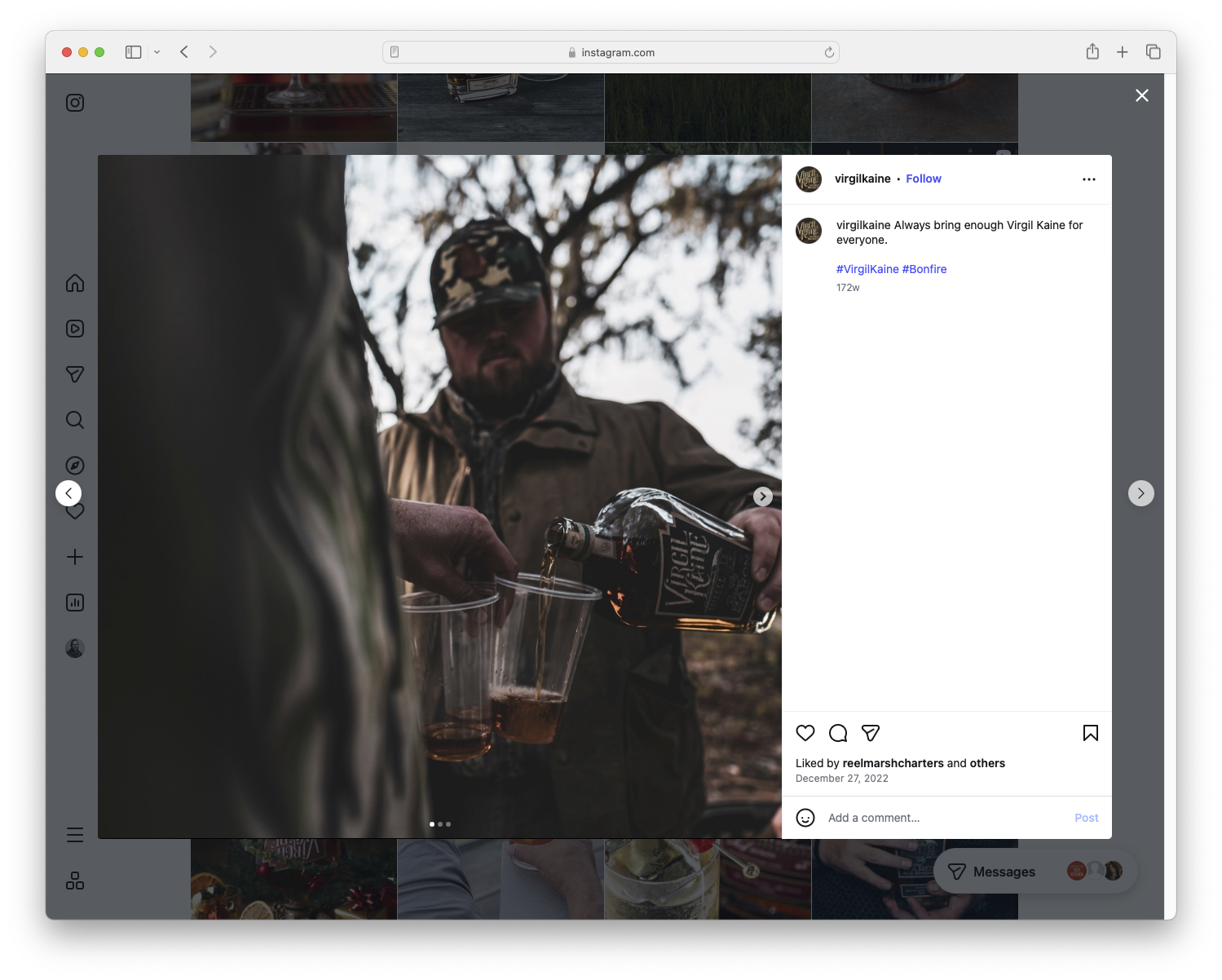Open Direct Messages via paper plane icon

pos(74,374)
